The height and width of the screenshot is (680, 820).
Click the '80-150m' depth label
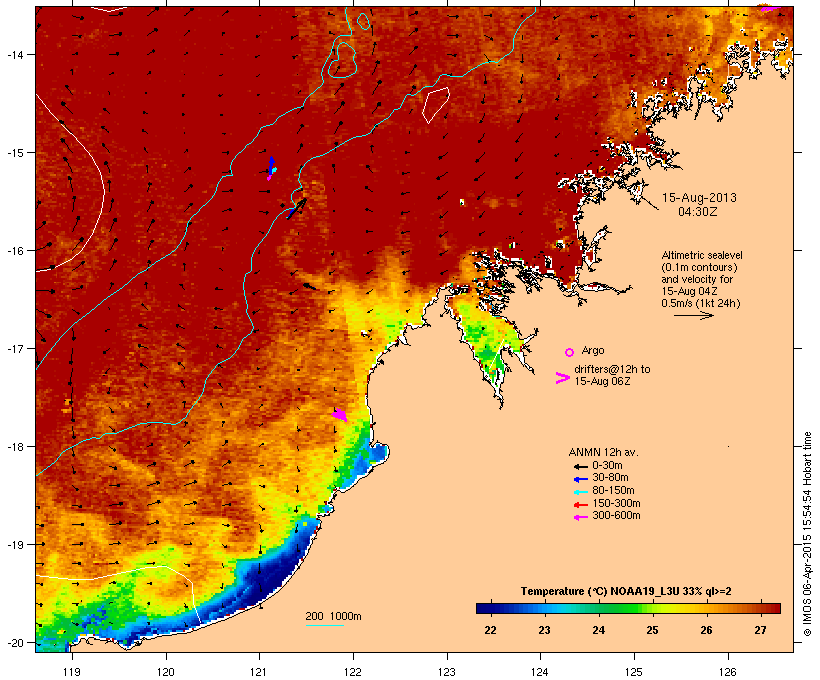[613, 491]
